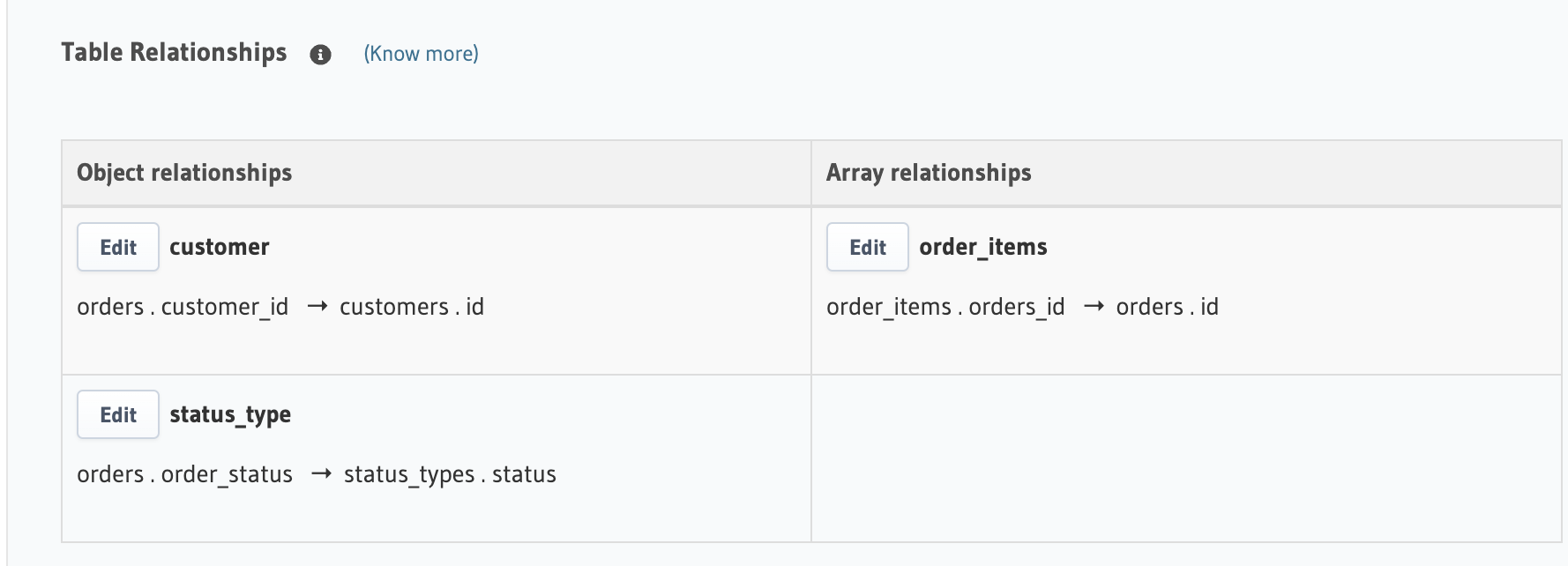Click the orders . order_status text

point(184,474)
